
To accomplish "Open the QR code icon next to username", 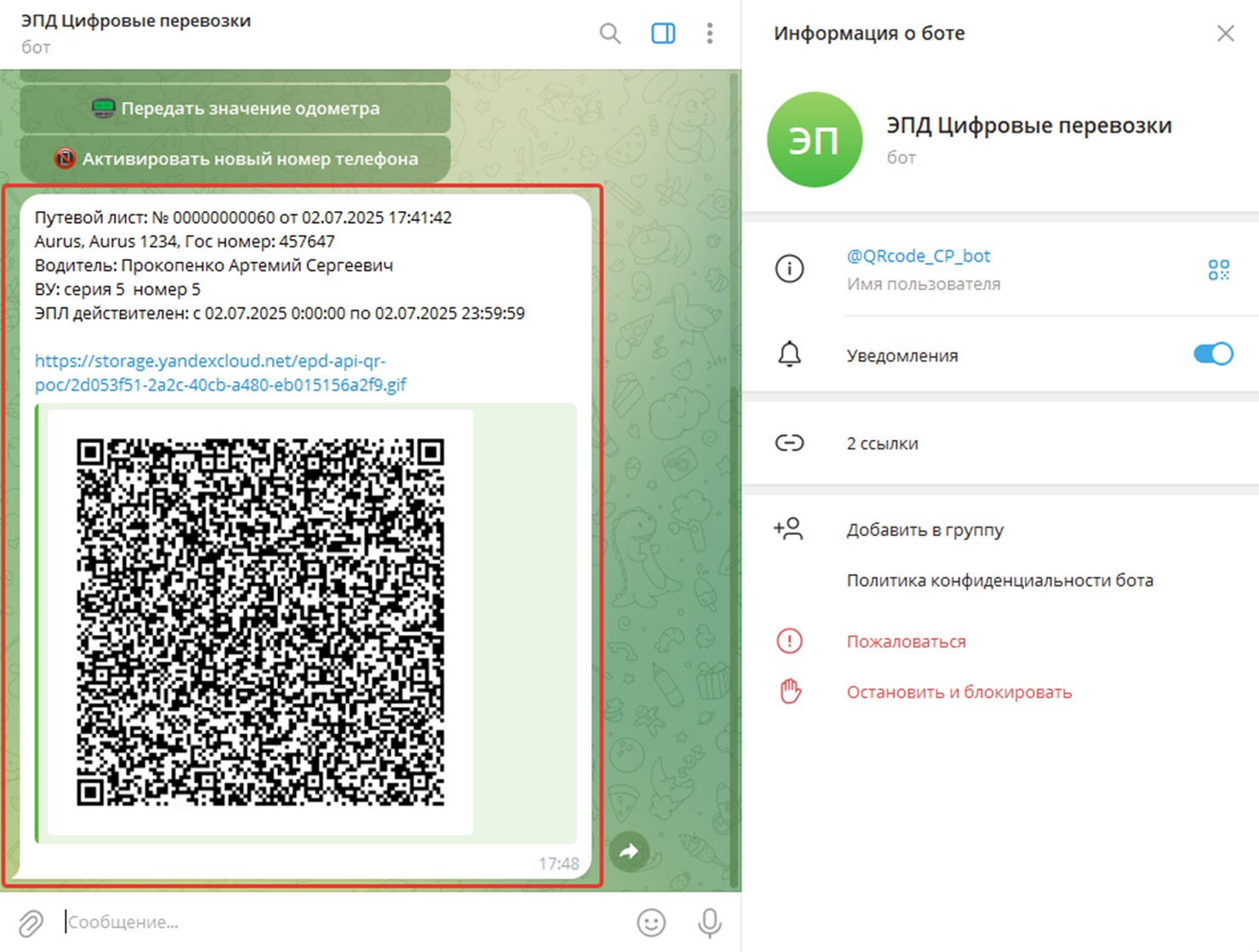I will pyautogui.click(x=1218, y=270).
